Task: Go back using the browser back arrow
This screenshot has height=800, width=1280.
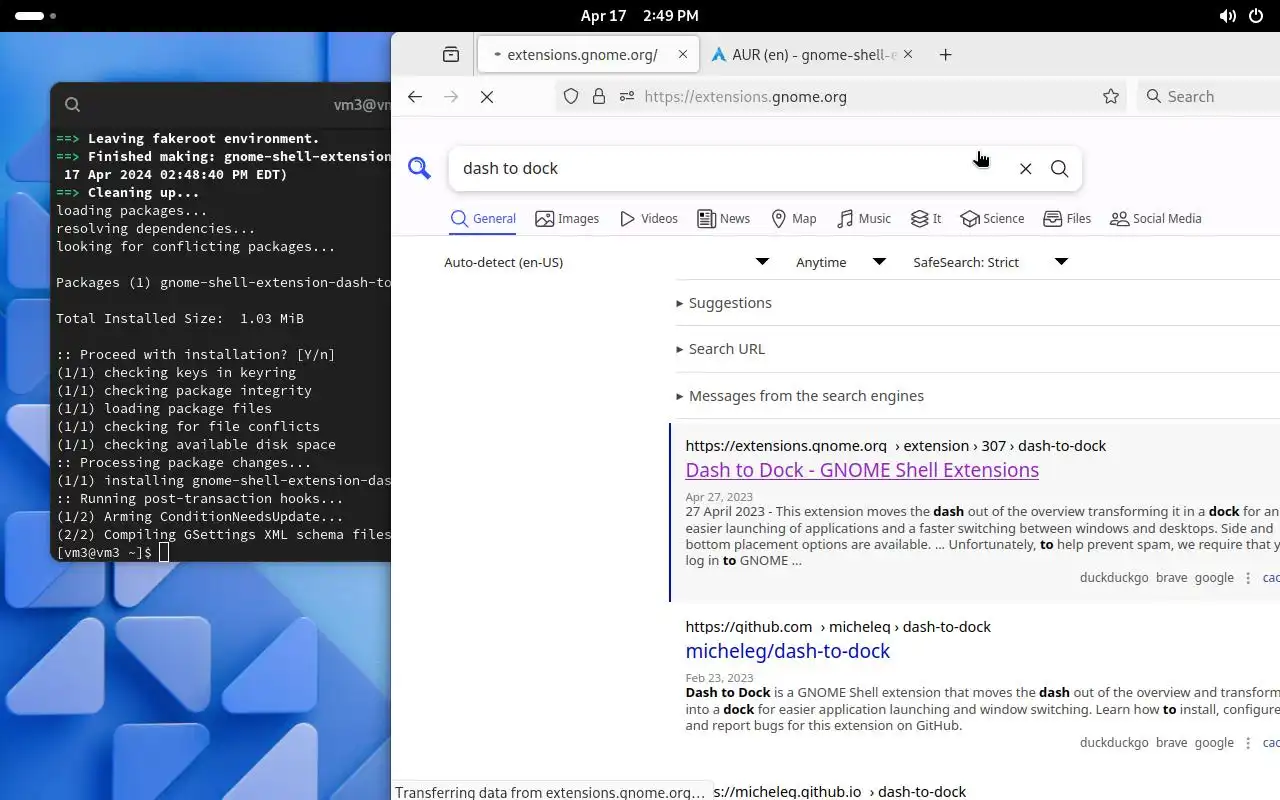Action: point(415,97)
